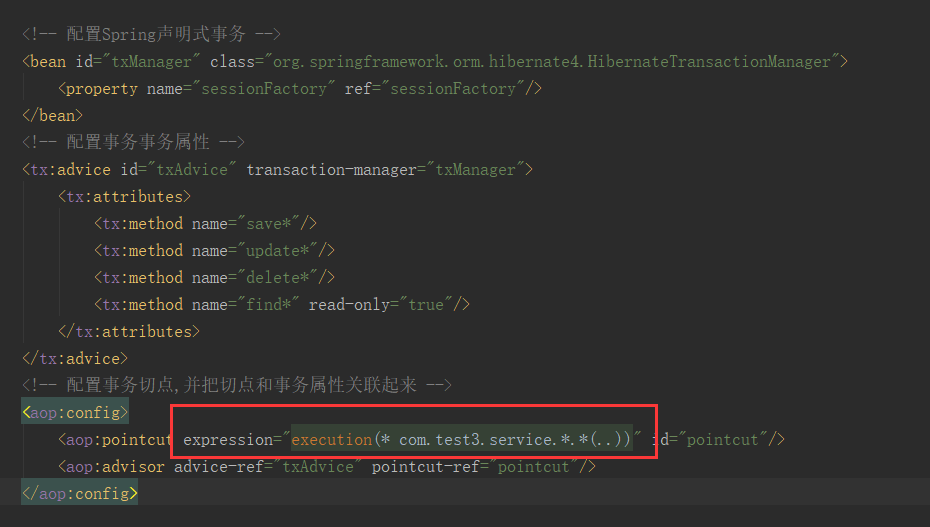Click the aop:advisor tag name
The width and height of the screenshot is (930, 527).
tap(115, 467)
